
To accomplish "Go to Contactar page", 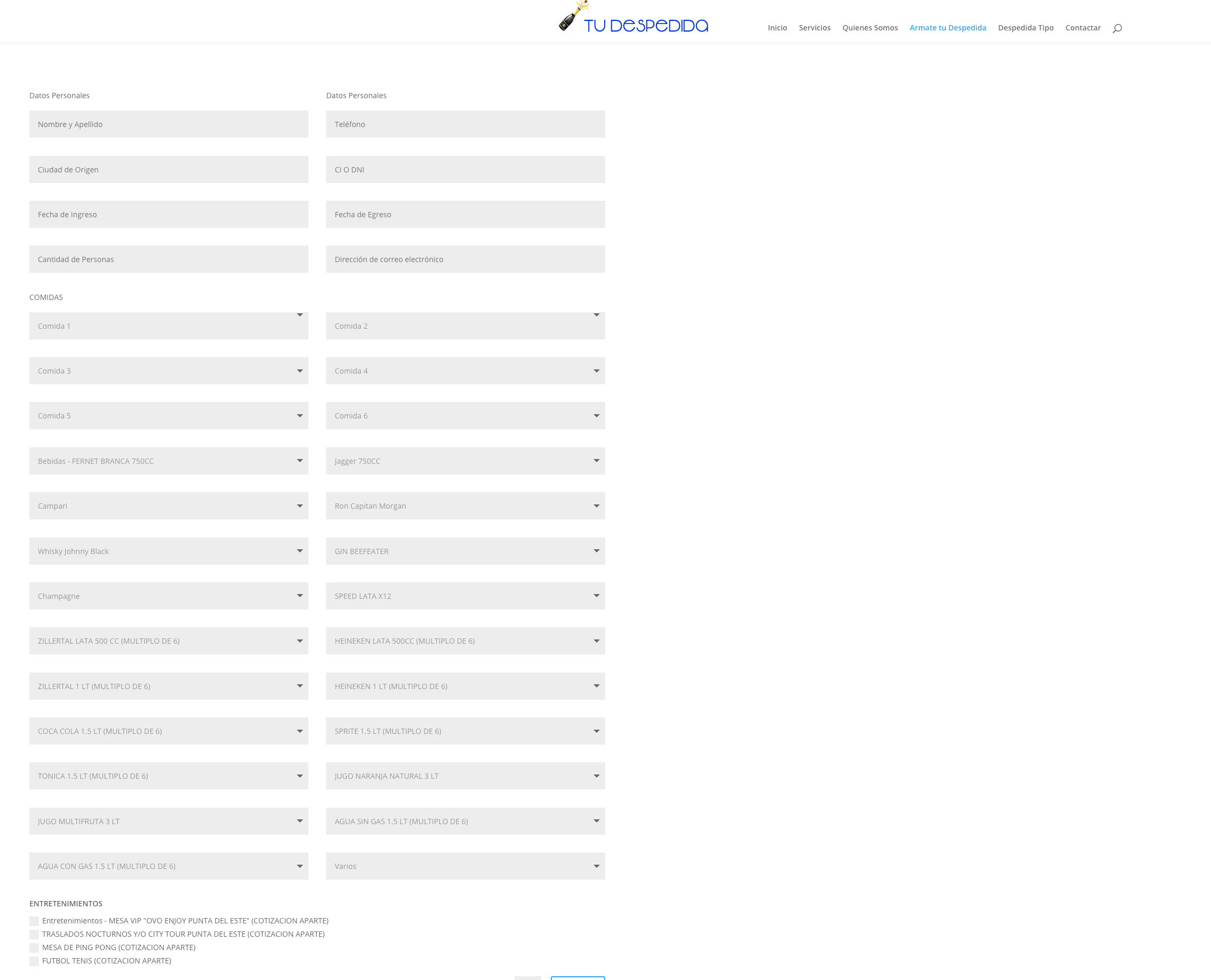I will pyautogui.click(x=1082, y=28).
